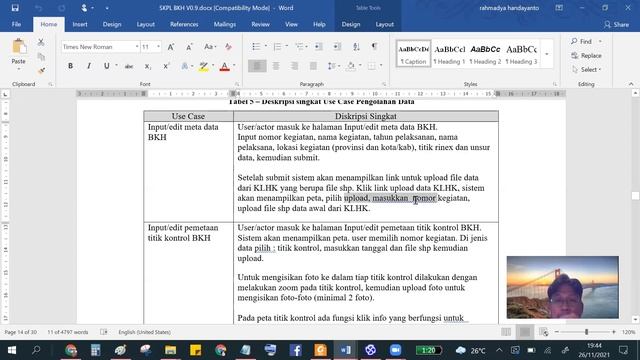Open the Change Case Aa dropdown
The width and height of the screenshot is (640, 360).
click(209, 47)
